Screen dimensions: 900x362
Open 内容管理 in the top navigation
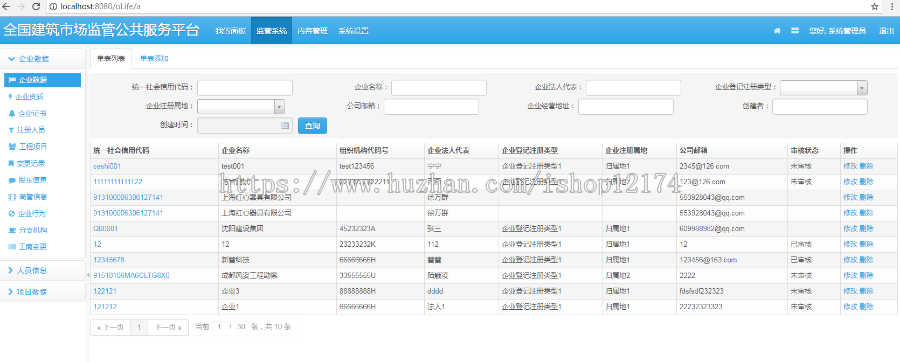pos(312,31)
